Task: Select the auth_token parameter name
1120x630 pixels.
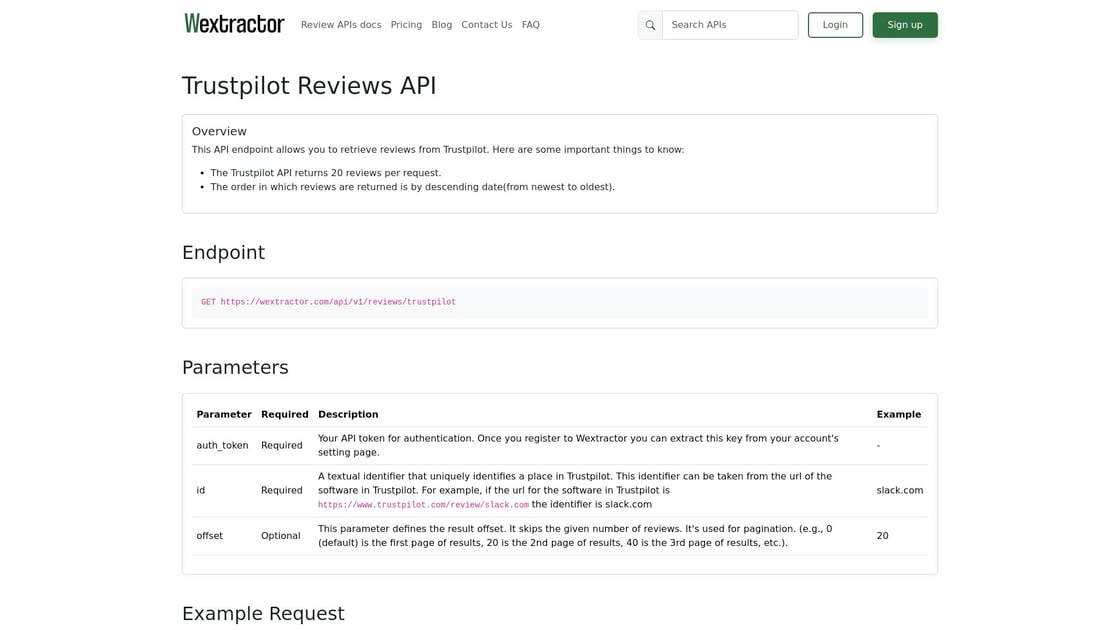Action: (x=222, y=446)
